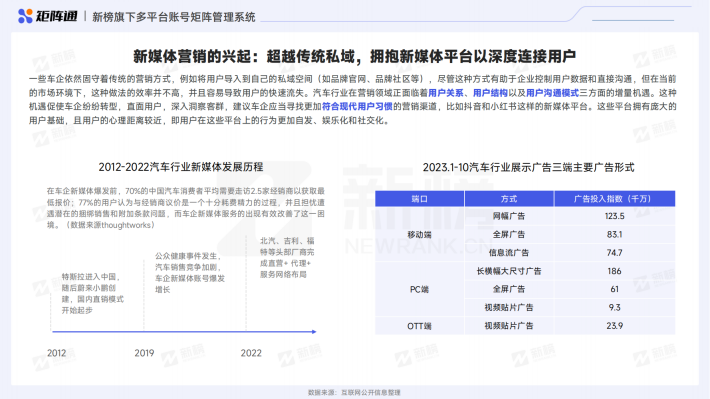Click the 端口 table column header
The image size is (710, 399).
tap(419, 199)
